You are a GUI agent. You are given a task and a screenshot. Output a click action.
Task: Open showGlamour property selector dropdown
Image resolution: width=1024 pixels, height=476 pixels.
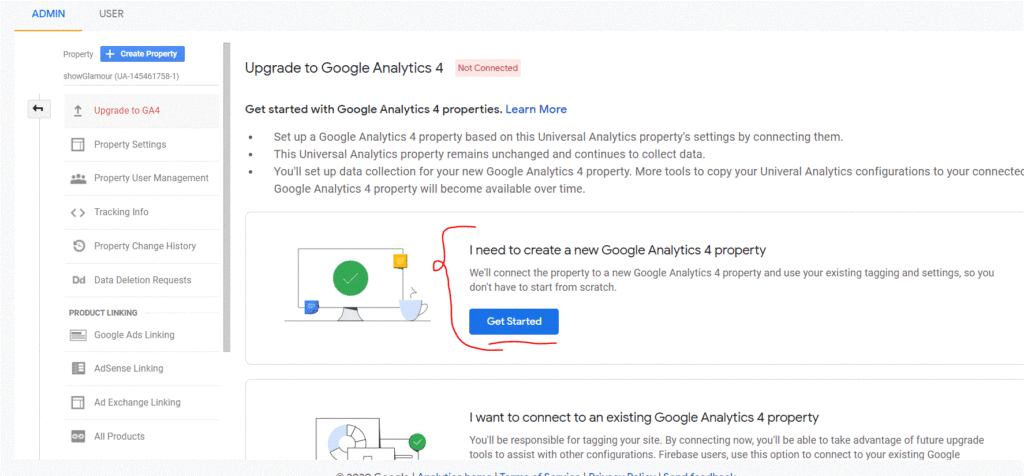coord(121,76)
